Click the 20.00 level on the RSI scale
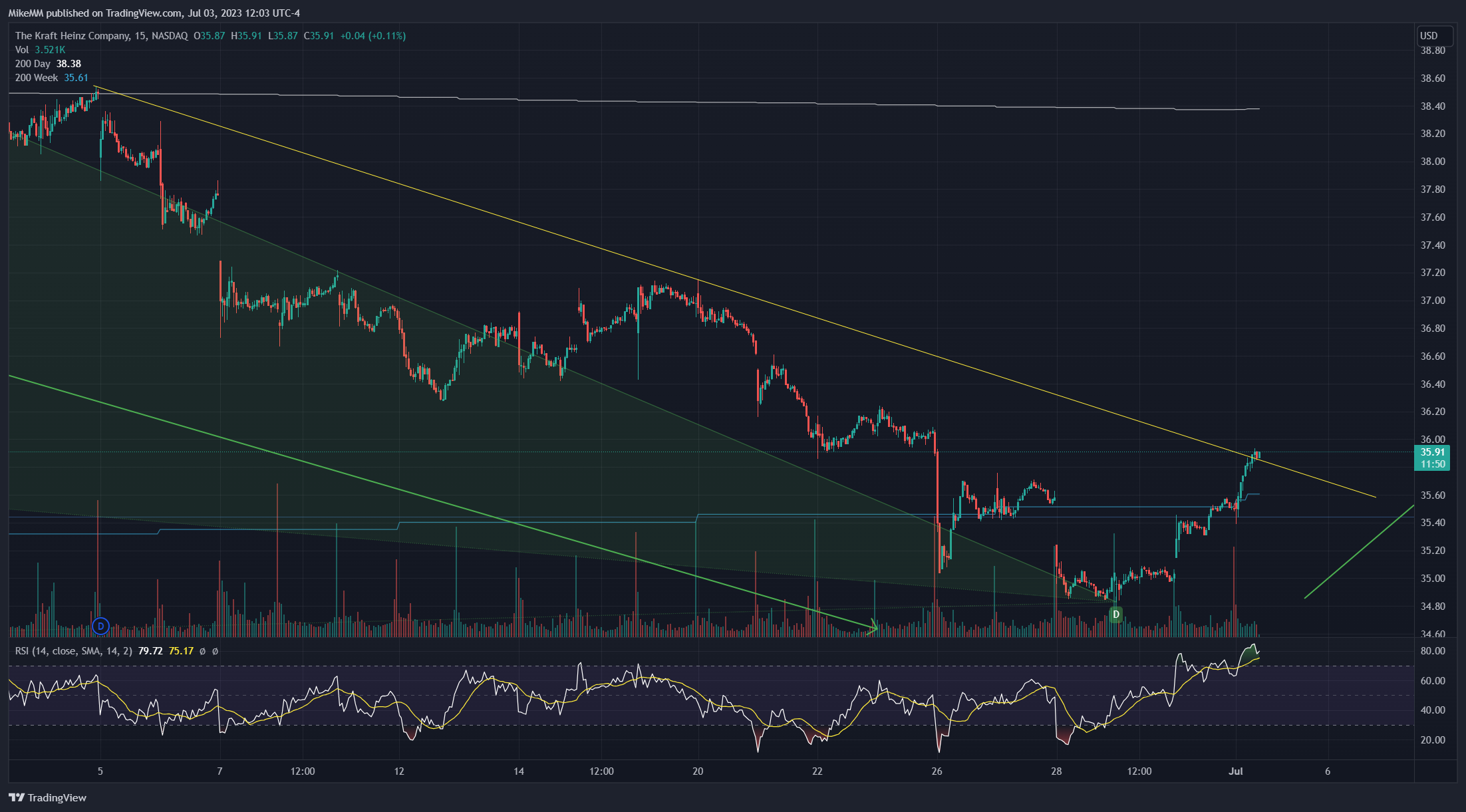This screenshot has width=1466, height=812. (x=1433, y=740)
